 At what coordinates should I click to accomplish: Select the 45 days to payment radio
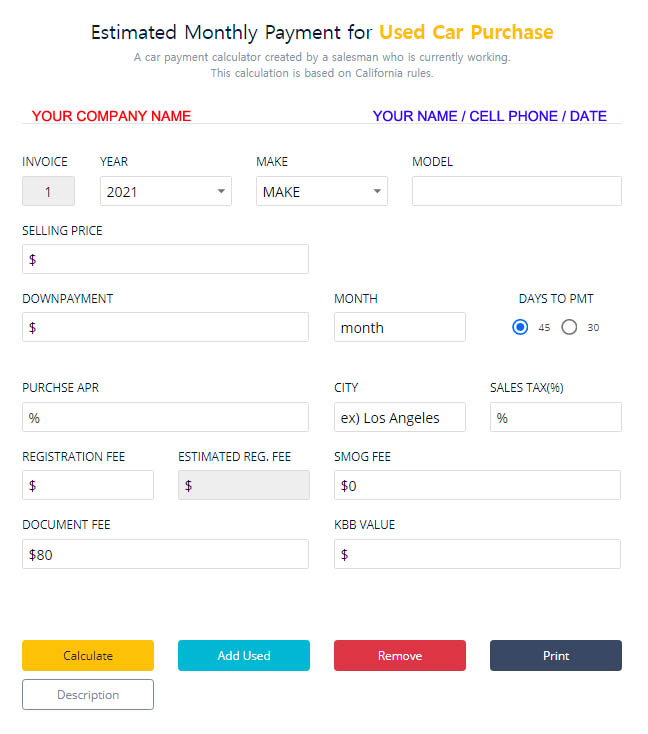pos(520,327)
